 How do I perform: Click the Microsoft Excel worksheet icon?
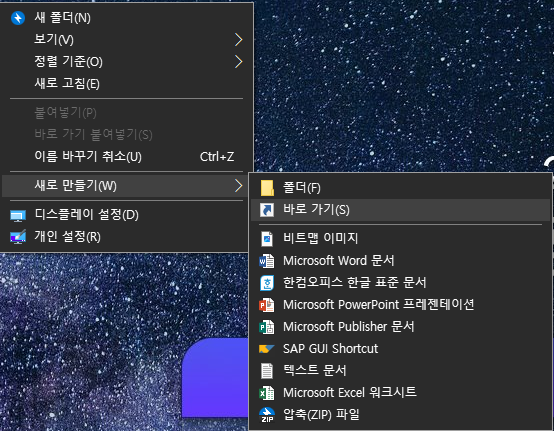click(x=266, y=393)
